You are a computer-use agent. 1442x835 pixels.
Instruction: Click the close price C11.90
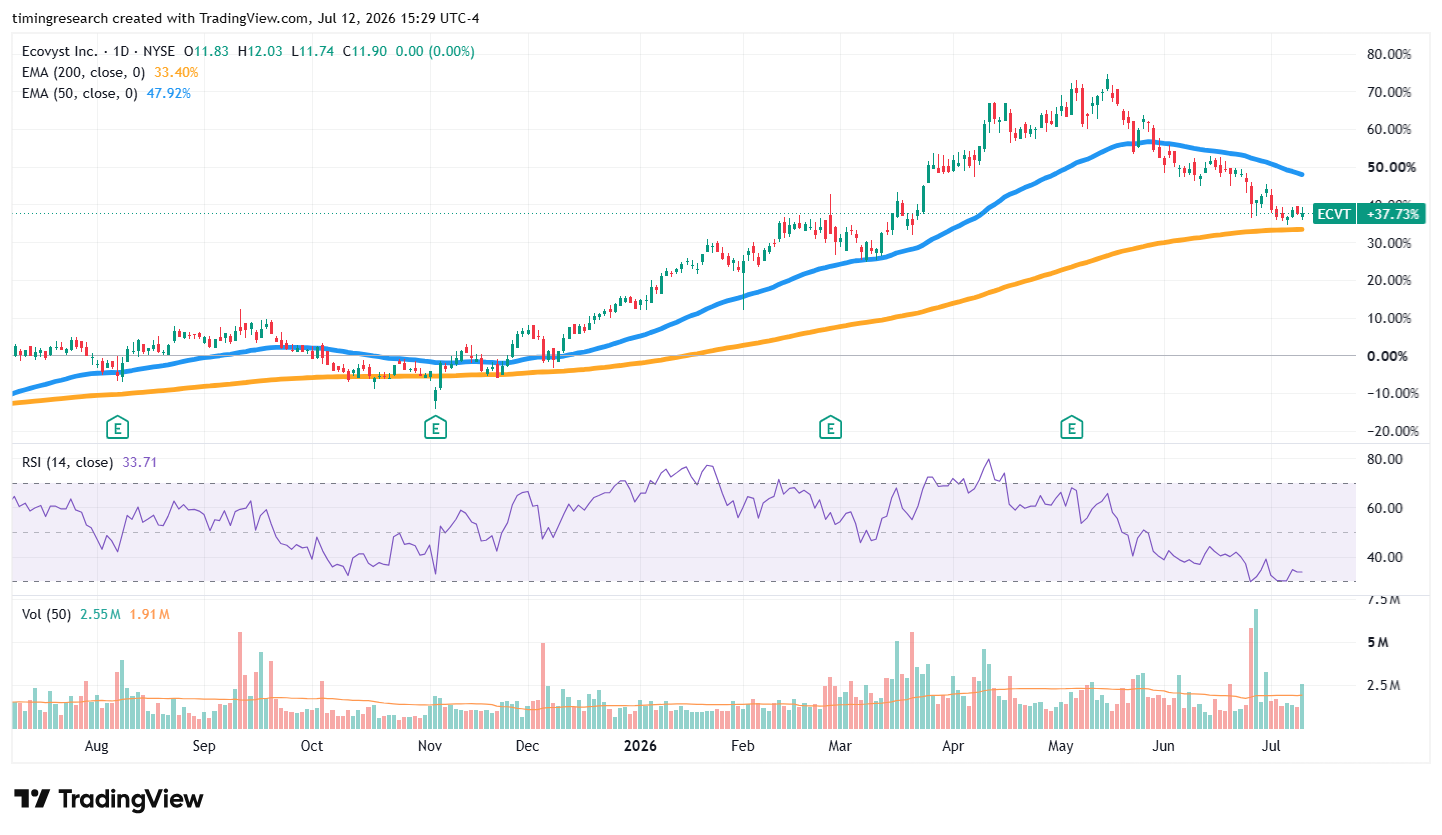pos(367,51)
